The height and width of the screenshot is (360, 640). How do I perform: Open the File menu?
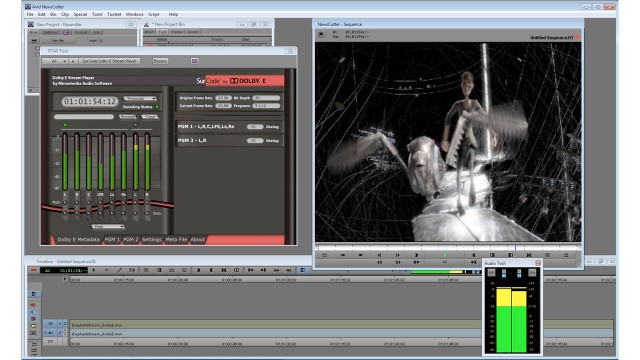30,14
